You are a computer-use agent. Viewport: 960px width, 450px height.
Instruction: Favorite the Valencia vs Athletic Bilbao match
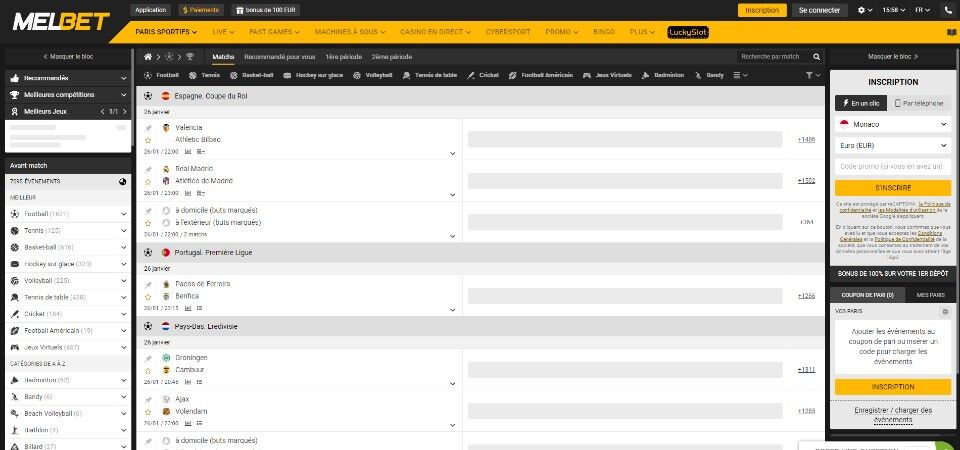point(148,140)
